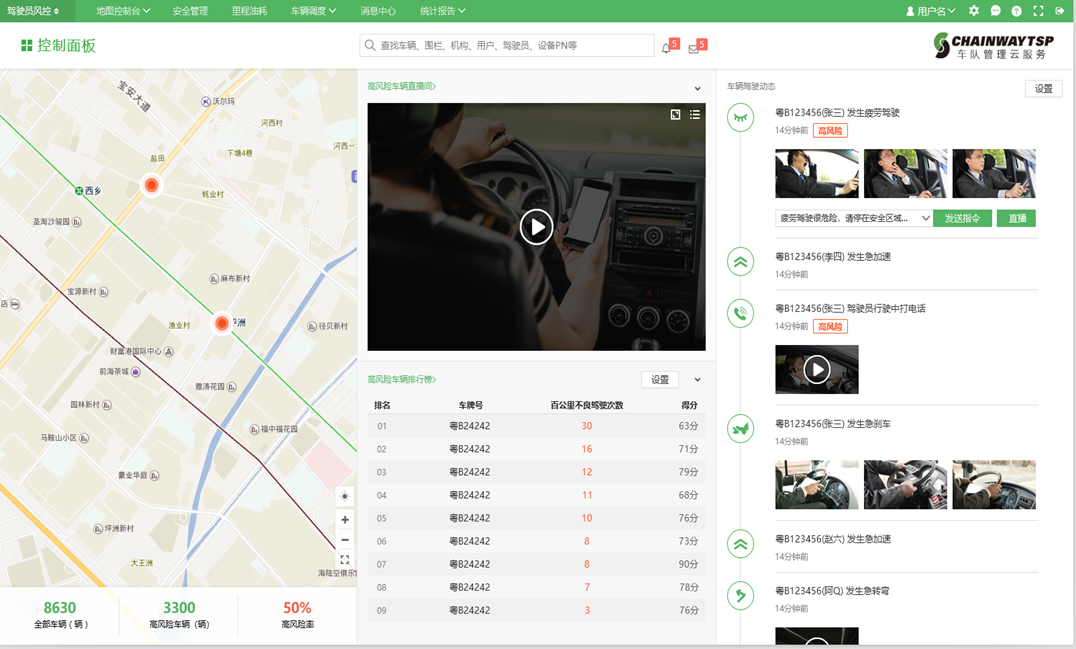The image size is (1076, 649).
Task: Select ranking row 01 with score 63分
Action: point(537,426)
